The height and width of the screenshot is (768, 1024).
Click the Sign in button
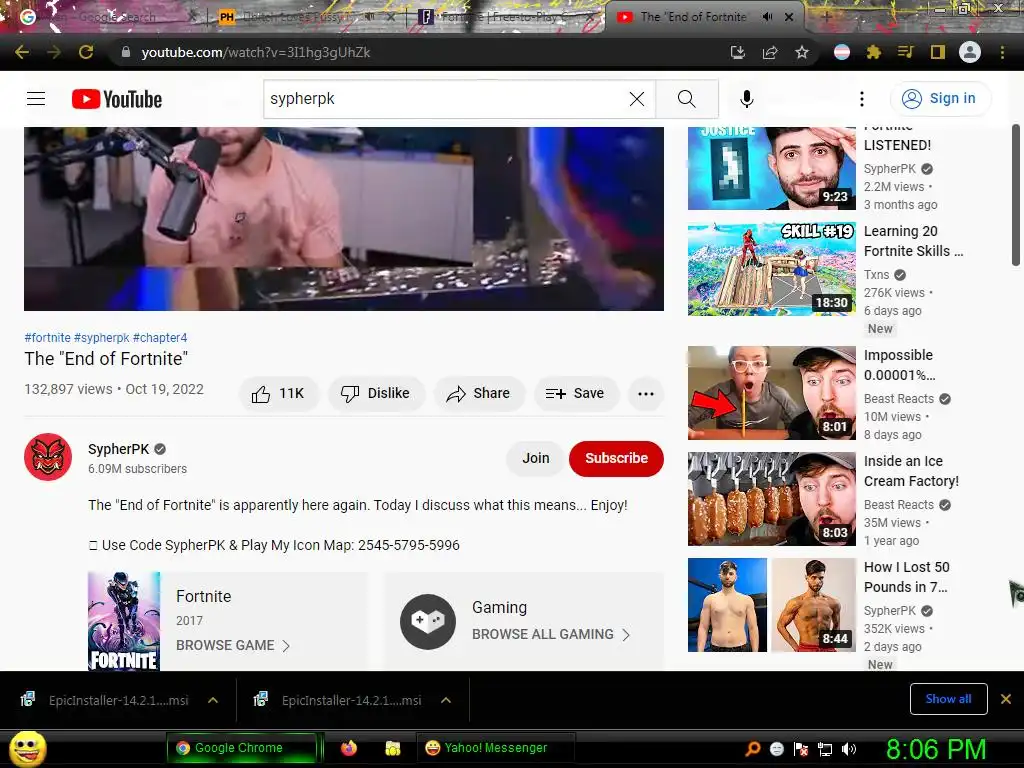click(x=940, y=99)
